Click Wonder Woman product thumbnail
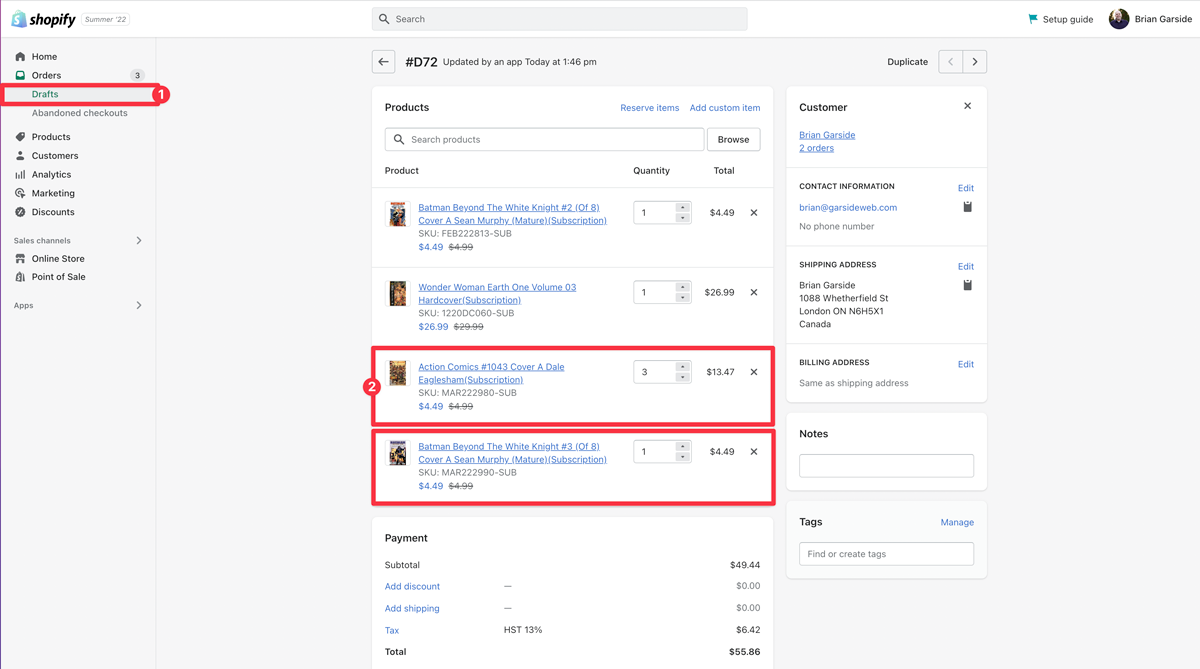 pyautogui.click(x=398, y=293)
